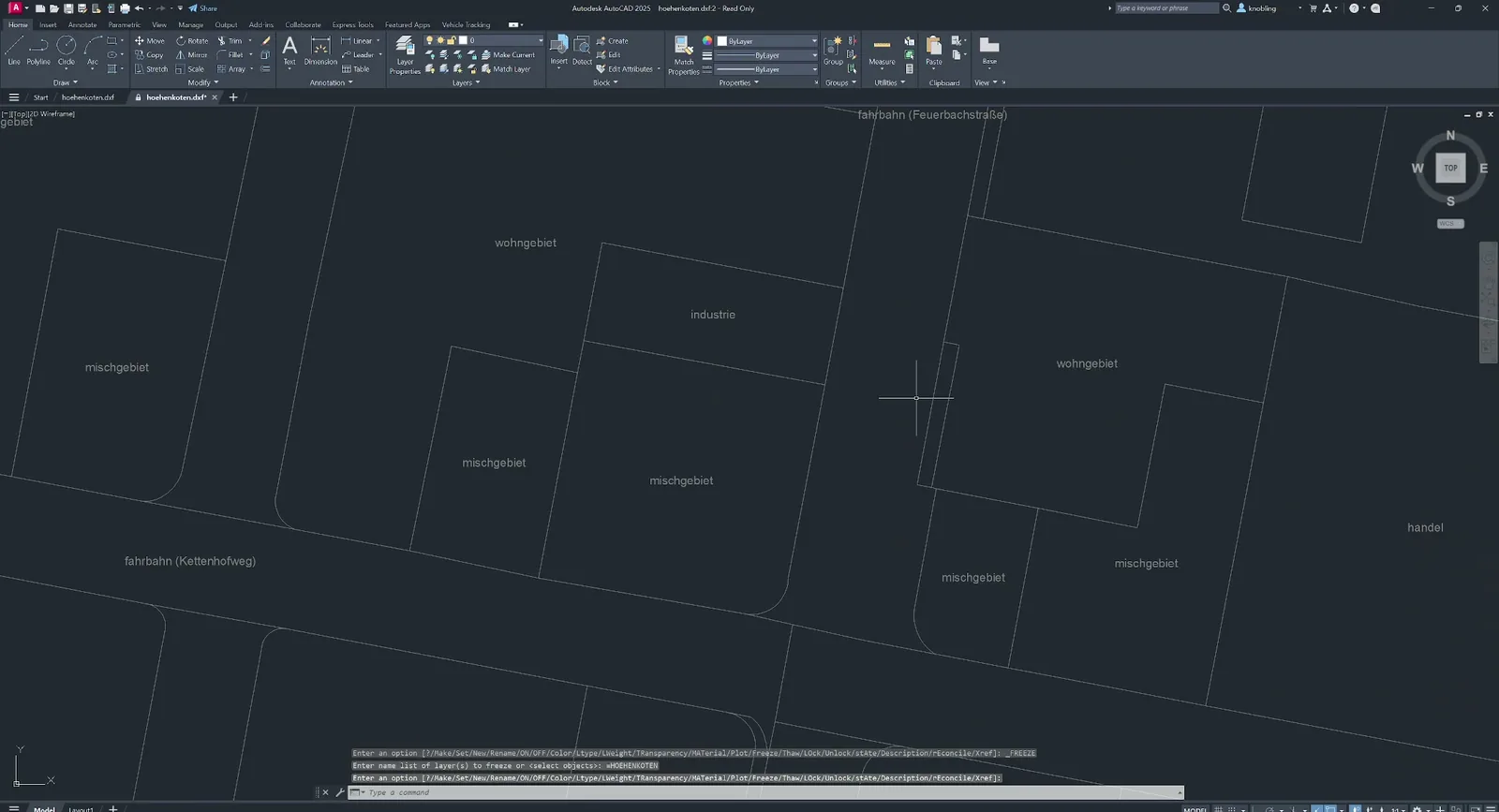Activate the Mirror command
The height and width of the screenshot is (812, 1499).
point(192,55)
